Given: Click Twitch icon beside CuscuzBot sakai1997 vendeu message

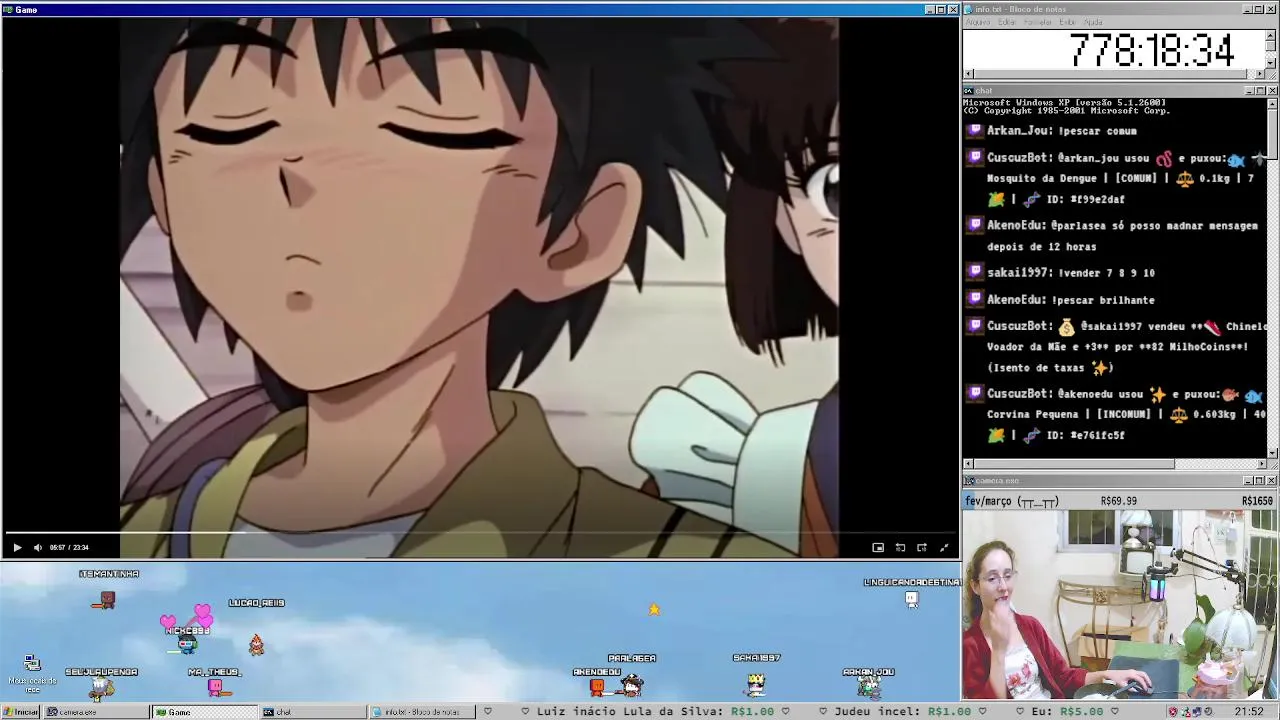Looking at the screenshot, I should tap(975, 326).
